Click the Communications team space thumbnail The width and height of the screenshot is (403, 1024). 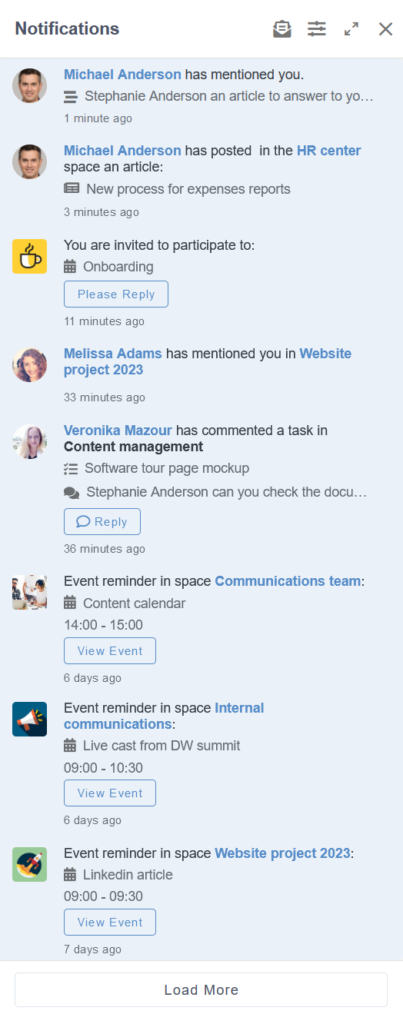pos(29,592)
